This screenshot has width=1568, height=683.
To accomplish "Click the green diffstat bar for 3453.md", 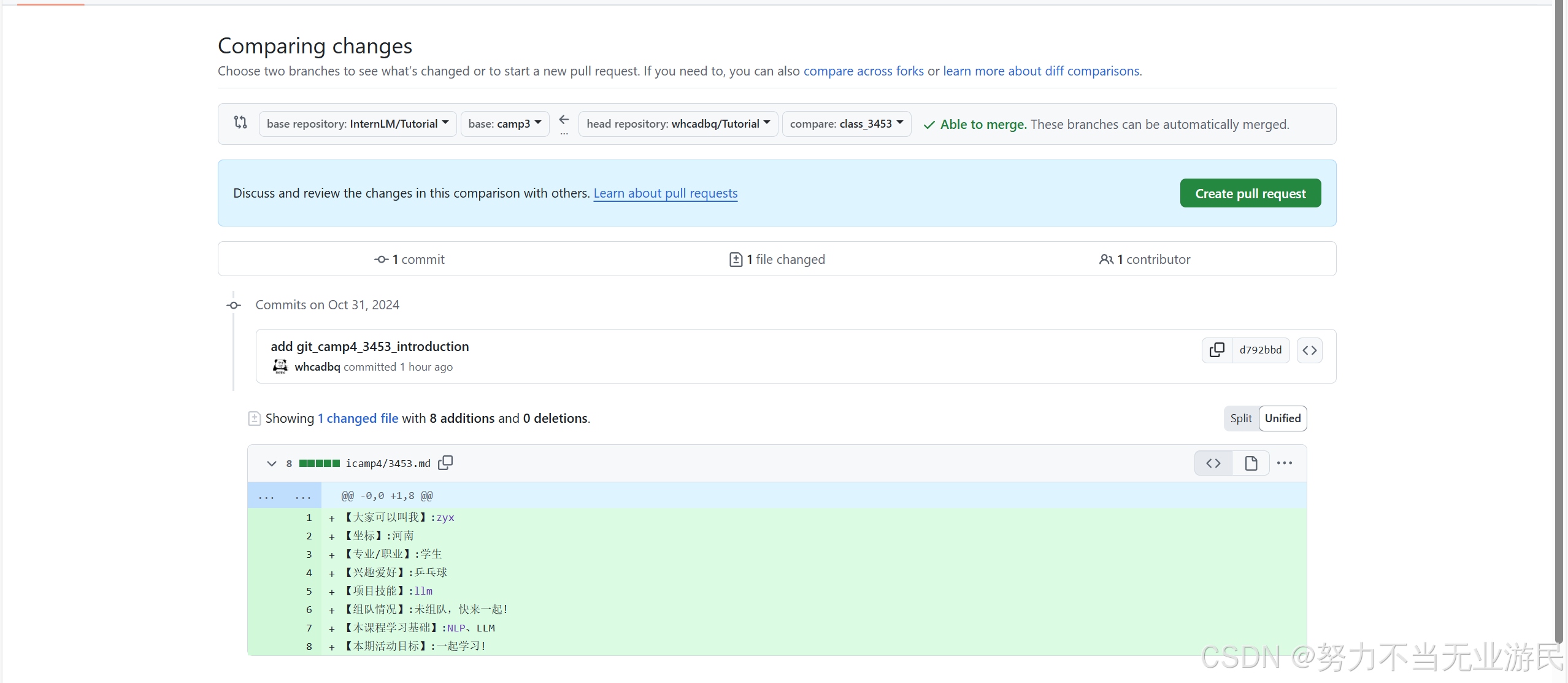I will pos(319,463).
